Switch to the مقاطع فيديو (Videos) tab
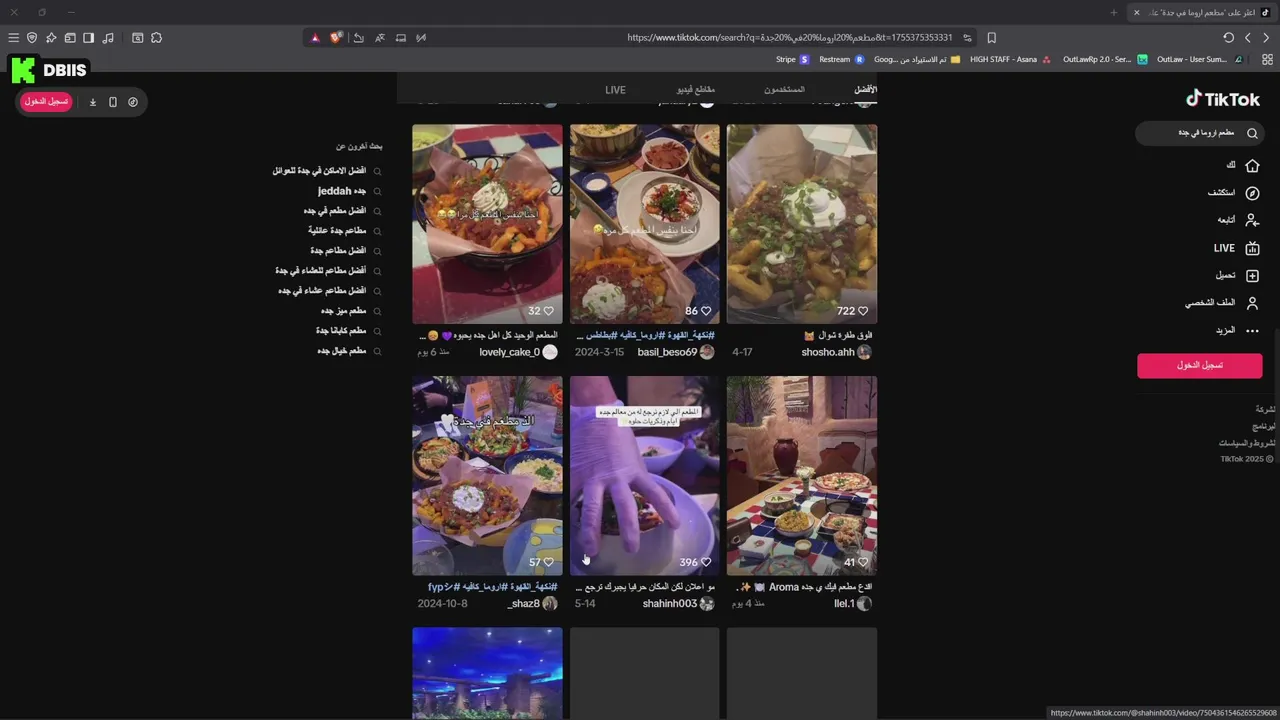 (x=696, y=90)
